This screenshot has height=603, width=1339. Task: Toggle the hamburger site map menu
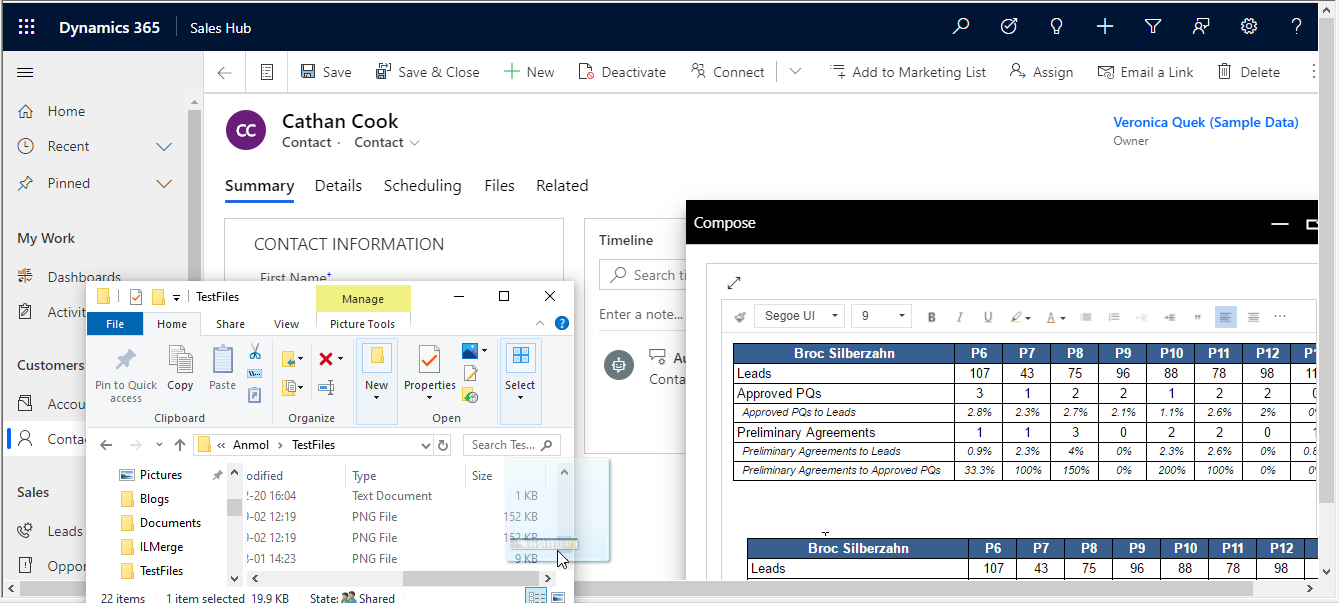(26, 72)
